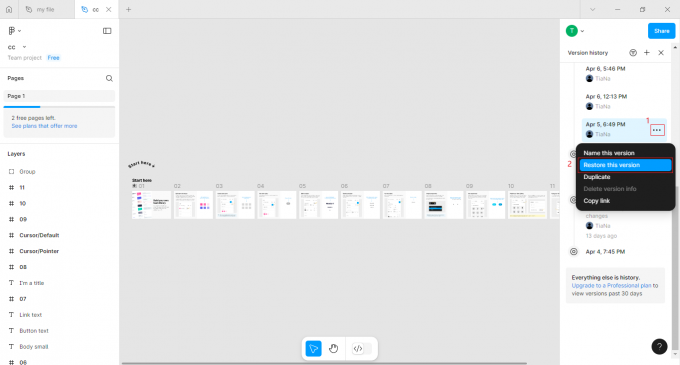Choose Name this version menu entry
The height and width of the screenshot is (365, 680).
point(609,153)
